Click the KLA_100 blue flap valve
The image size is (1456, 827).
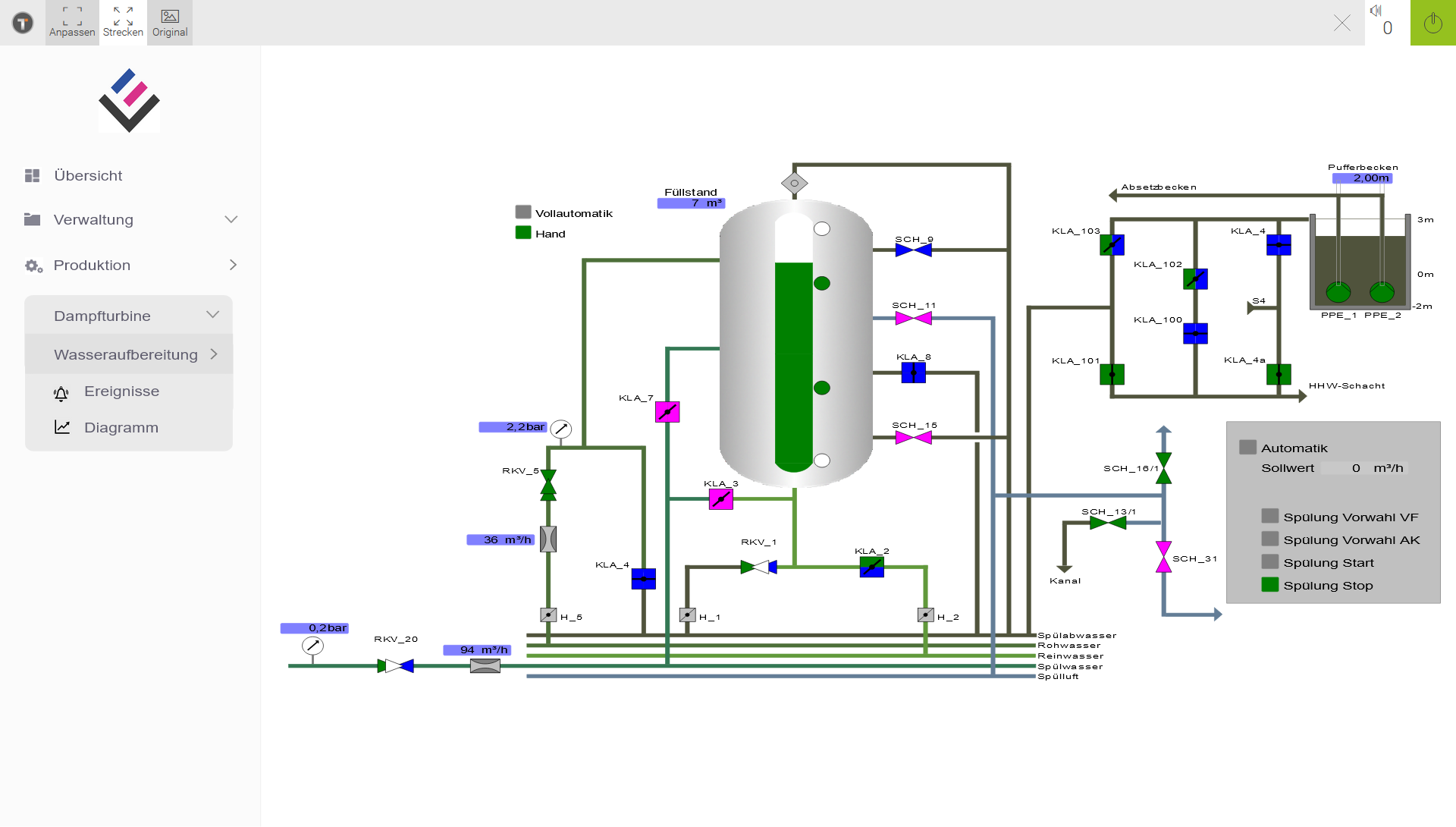1195,334
